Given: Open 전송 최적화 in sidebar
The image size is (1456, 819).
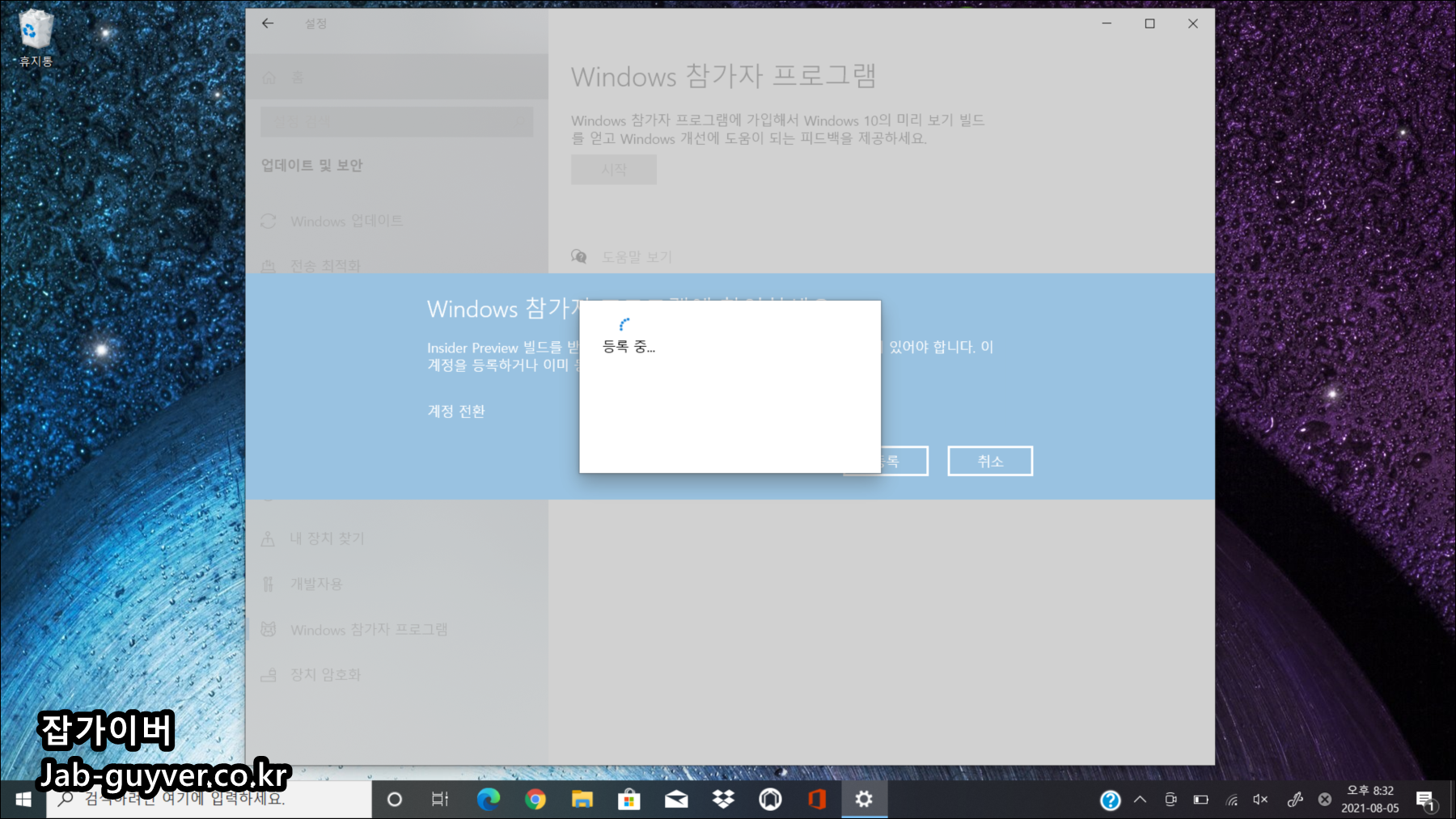Looking at the screenshot, I should 396,266.
